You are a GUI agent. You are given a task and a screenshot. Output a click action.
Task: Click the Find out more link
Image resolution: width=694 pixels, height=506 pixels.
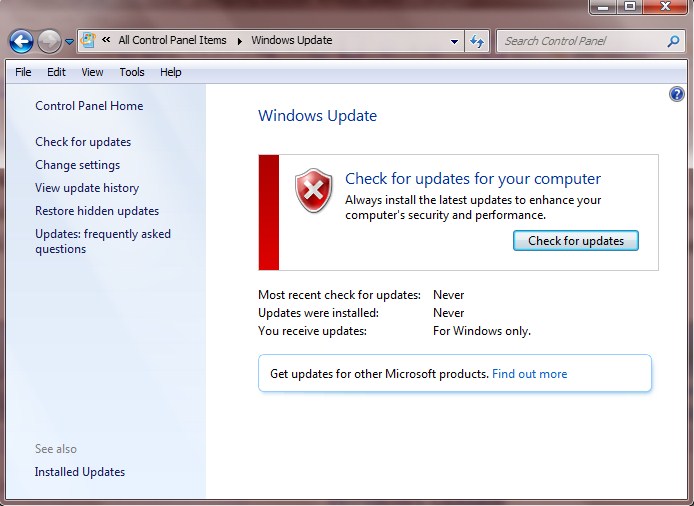tap(529, 374)
